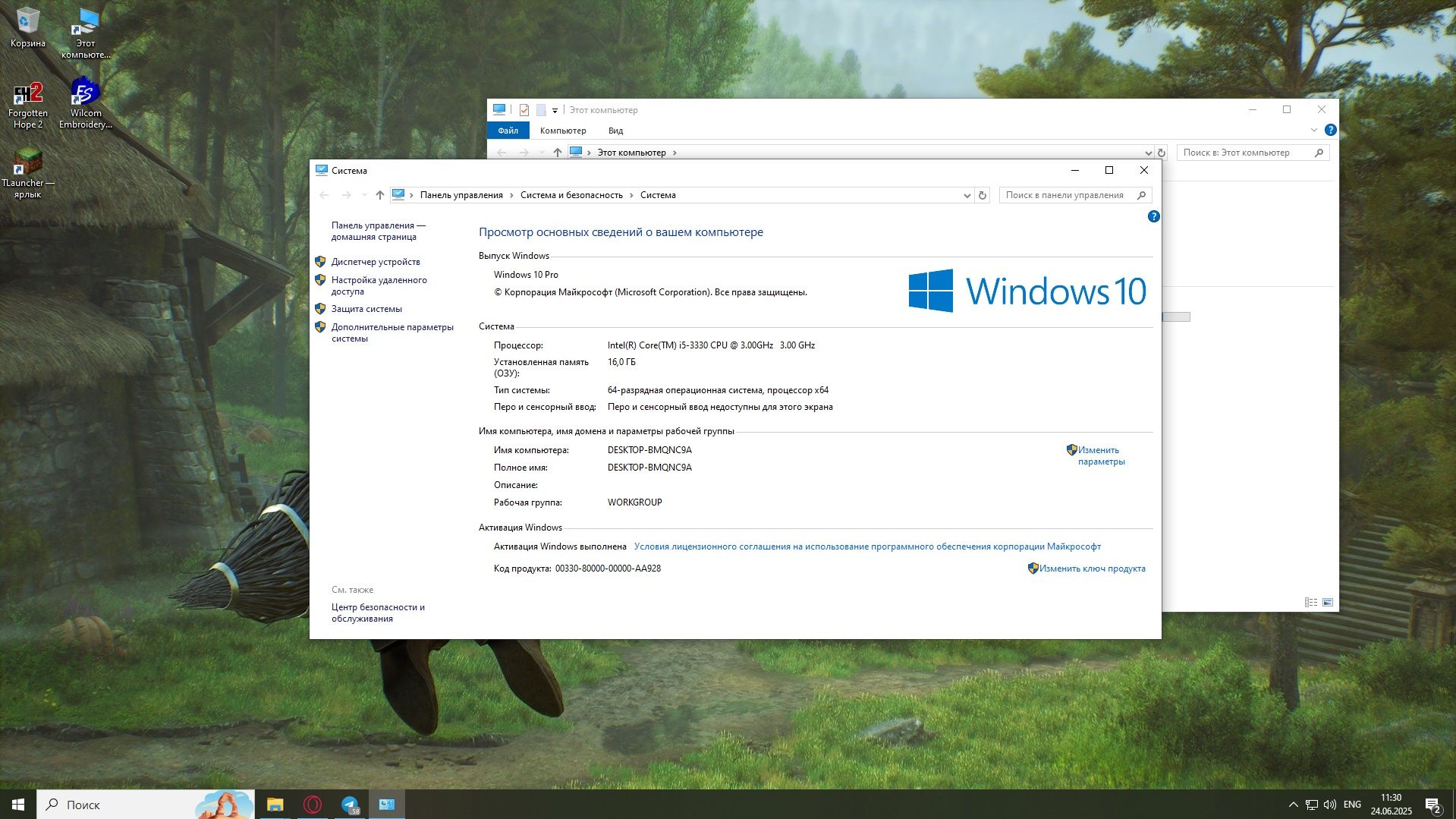Open 'Диспетчер устройств' link

click(375, 262)
